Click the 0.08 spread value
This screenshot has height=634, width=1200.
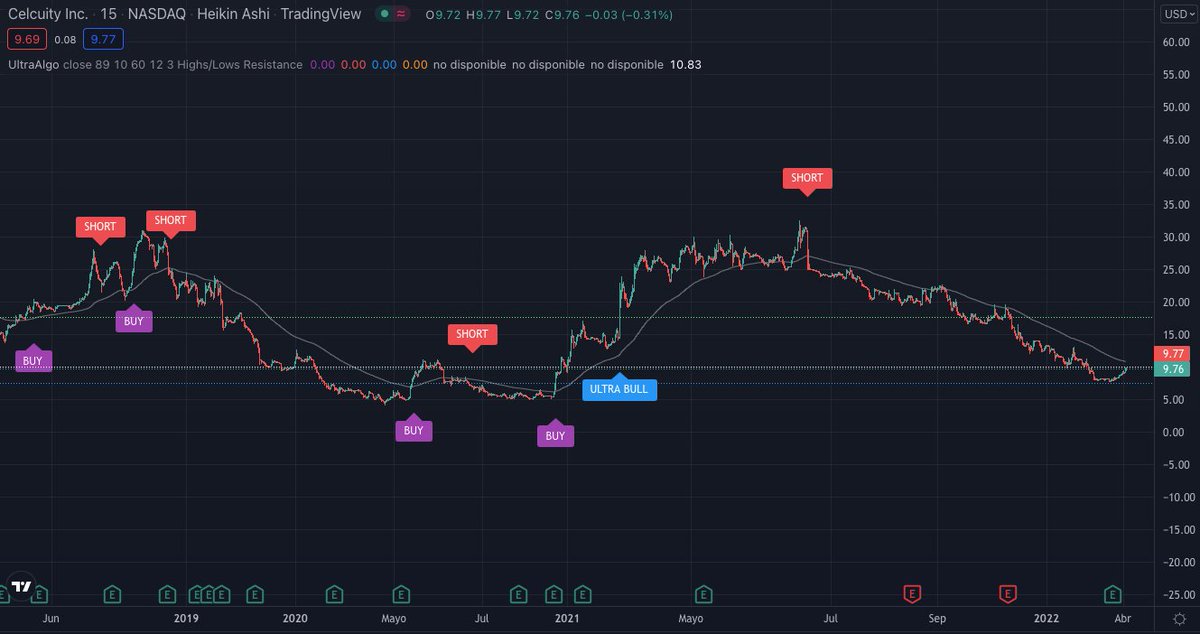coord(64,40)
